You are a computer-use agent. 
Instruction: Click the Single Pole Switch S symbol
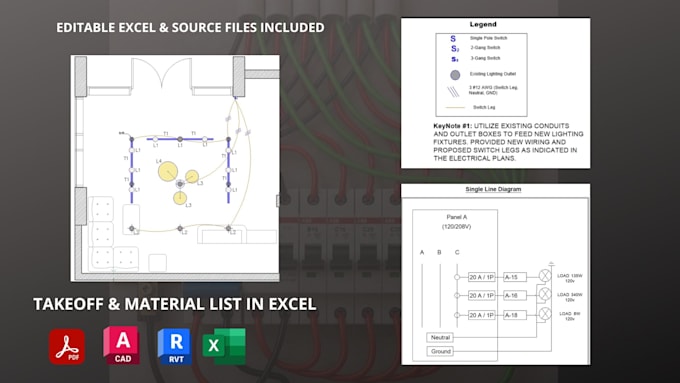click(x=453, y=39)
